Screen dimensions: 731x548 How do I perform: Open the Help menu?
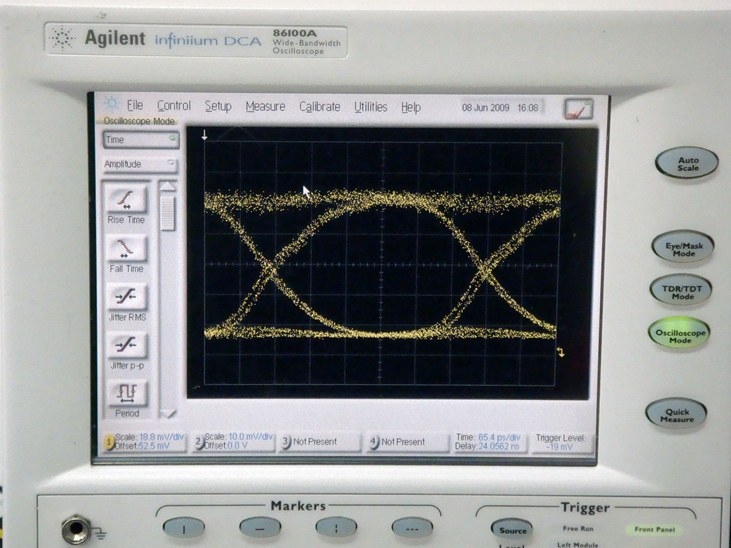click(411, 108)
